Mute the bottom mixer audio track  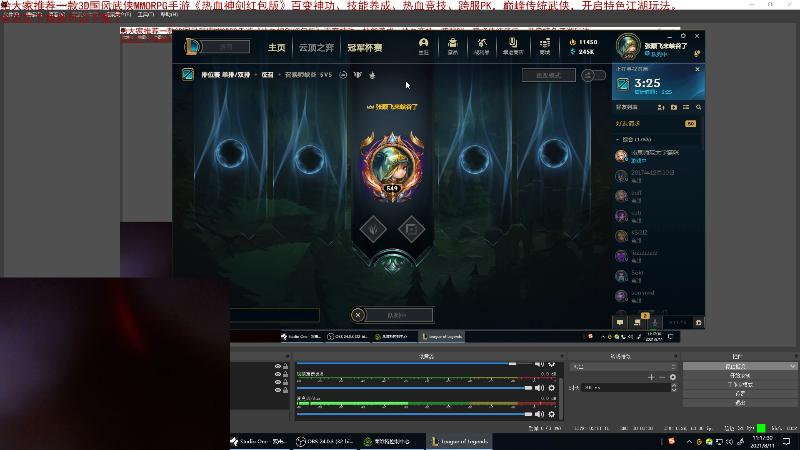pos(539,414)
